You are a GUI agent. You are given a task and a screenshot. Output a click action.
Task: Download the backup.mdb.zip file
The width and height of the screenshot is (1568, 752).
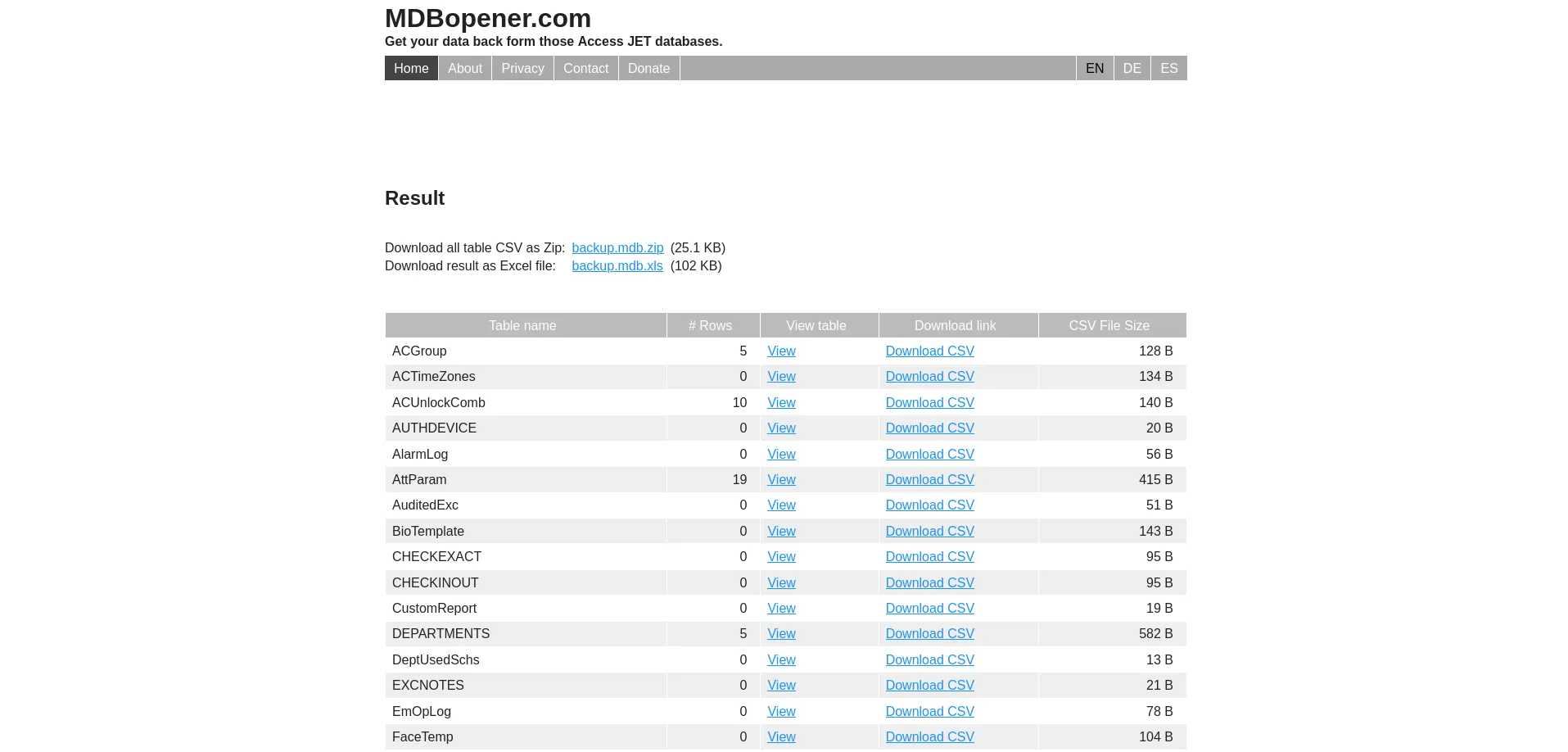click(617, 247)
